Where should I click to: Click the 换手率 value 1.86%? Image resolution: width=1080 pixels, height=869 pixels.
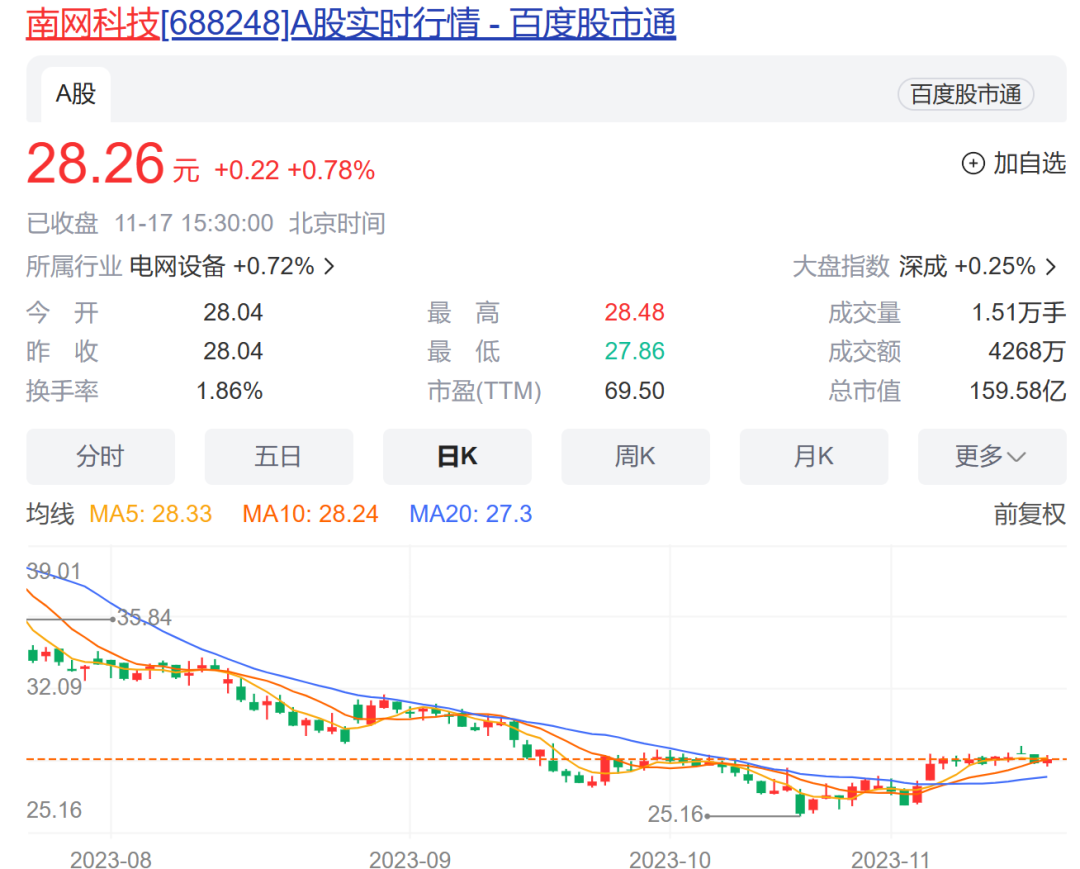pos(229,391)
